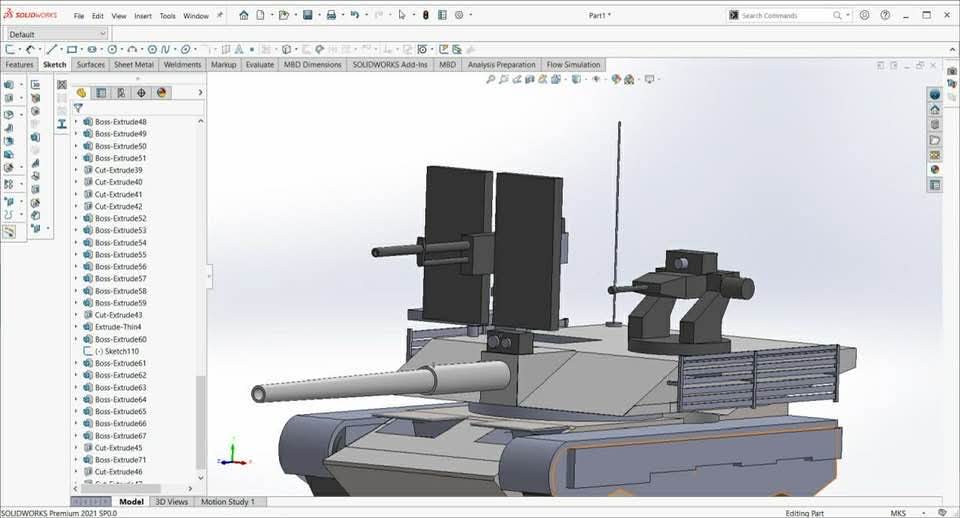Switch to the Sheet Metal tab
This screenshot has height=518, width=960.
tap(133, 65)
